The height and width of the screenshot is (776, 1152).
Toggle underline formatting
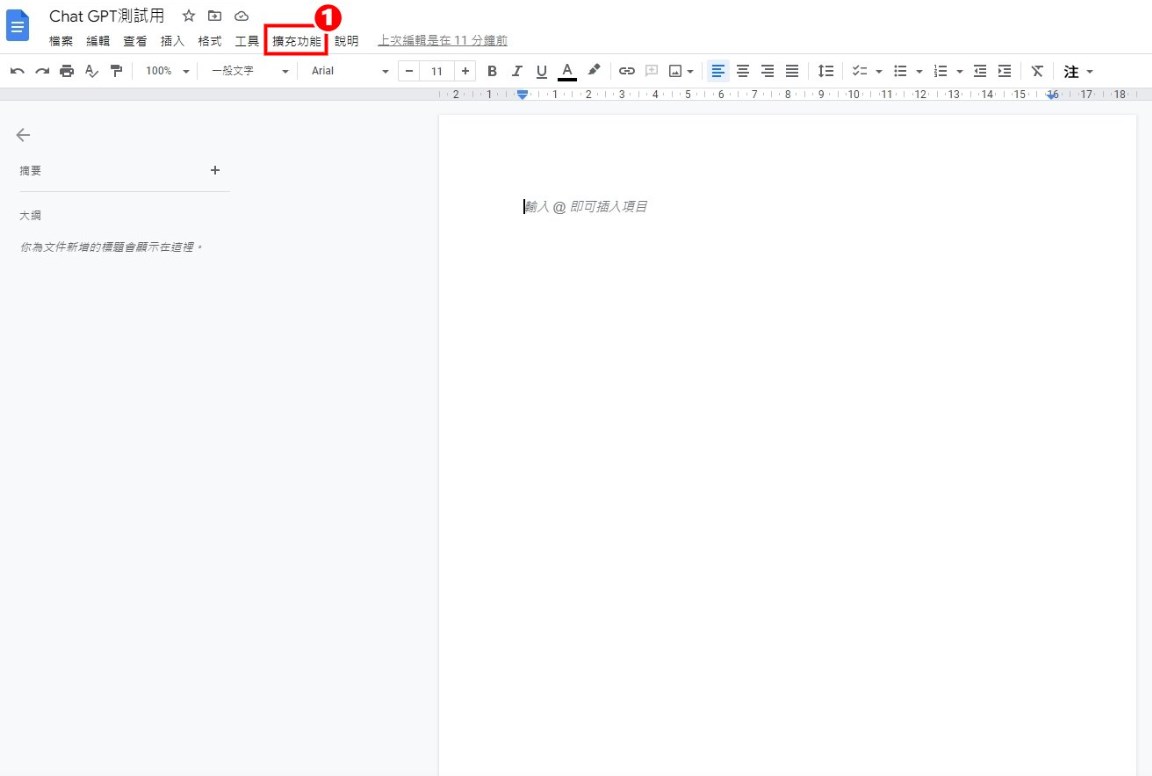pyautogui.click(x=542, y=71)
